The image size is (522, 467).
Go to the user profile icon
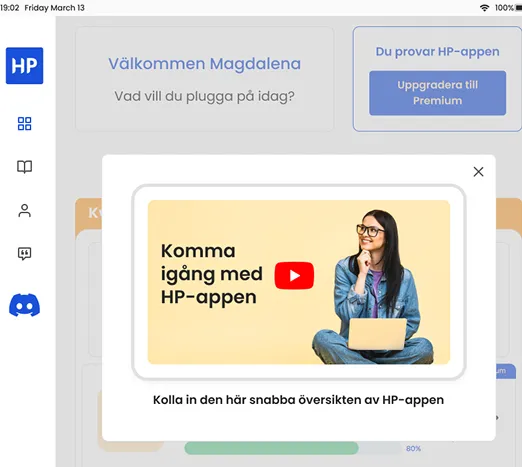tap(24, 211)
